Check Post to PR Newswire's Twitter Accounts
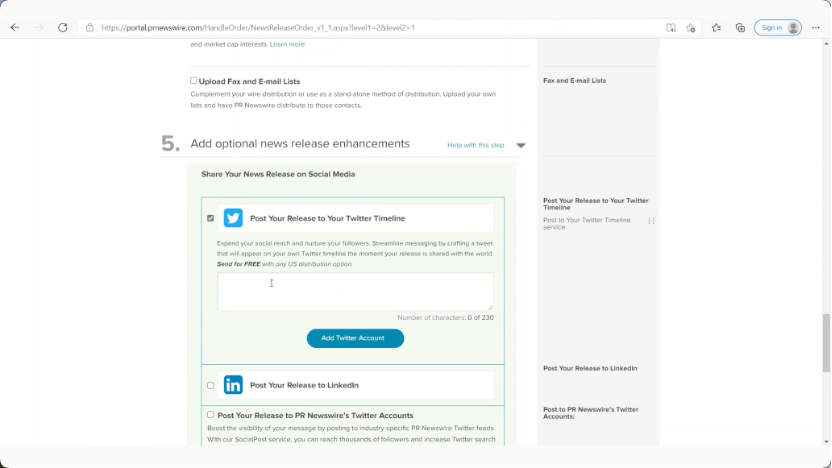 pos(210,415)
